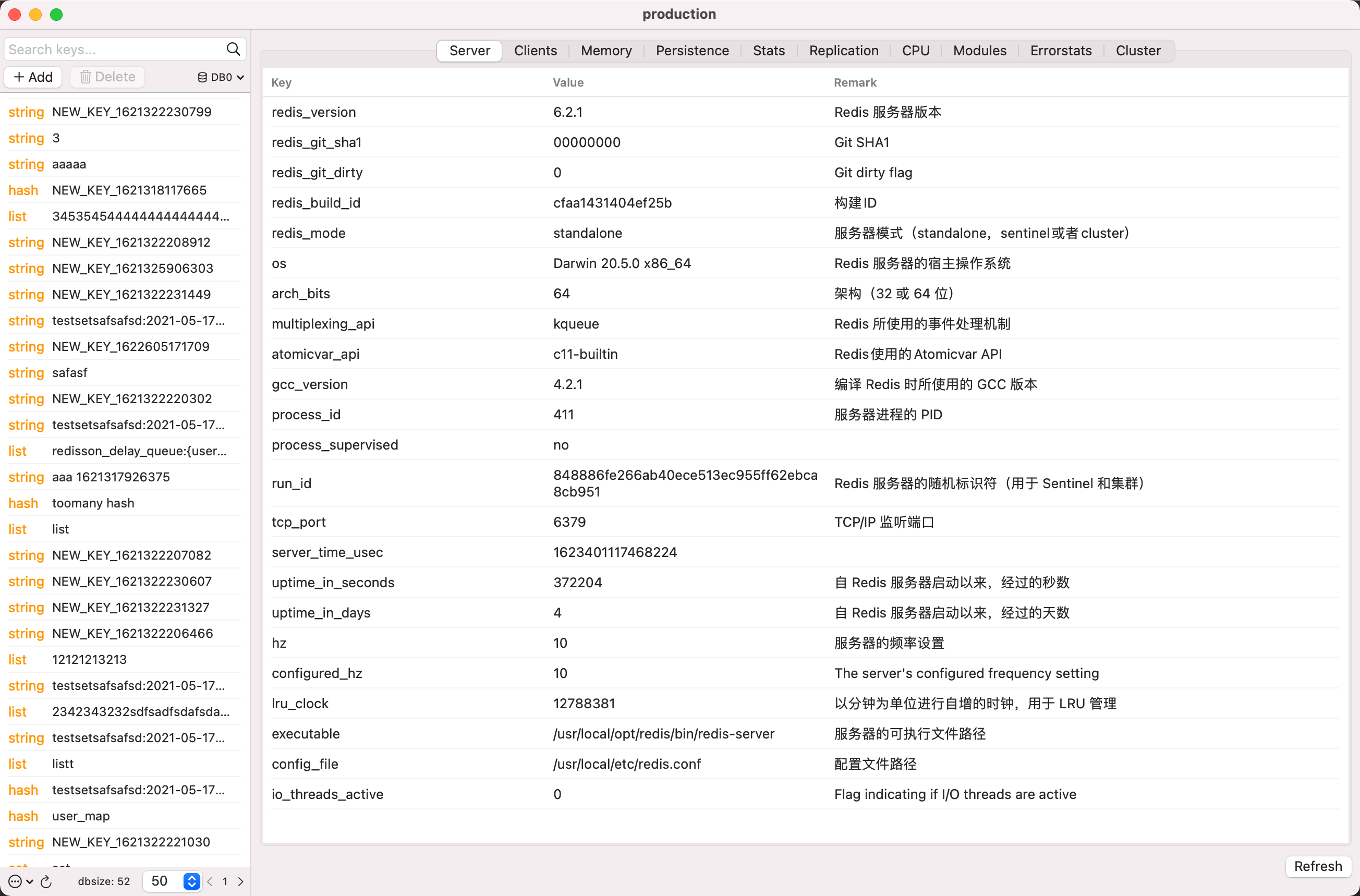The image size is (1360, 896).
Task: Click the macOS green fullscreen button
Action: pos(56,14)
